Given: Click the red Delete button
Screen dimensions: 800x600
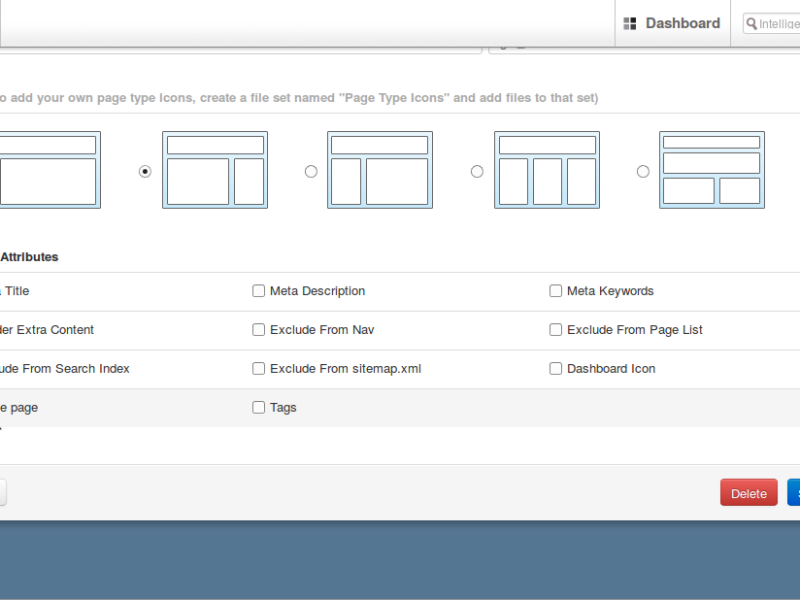Looking at the screenshot, I should (x=748, y=492).
